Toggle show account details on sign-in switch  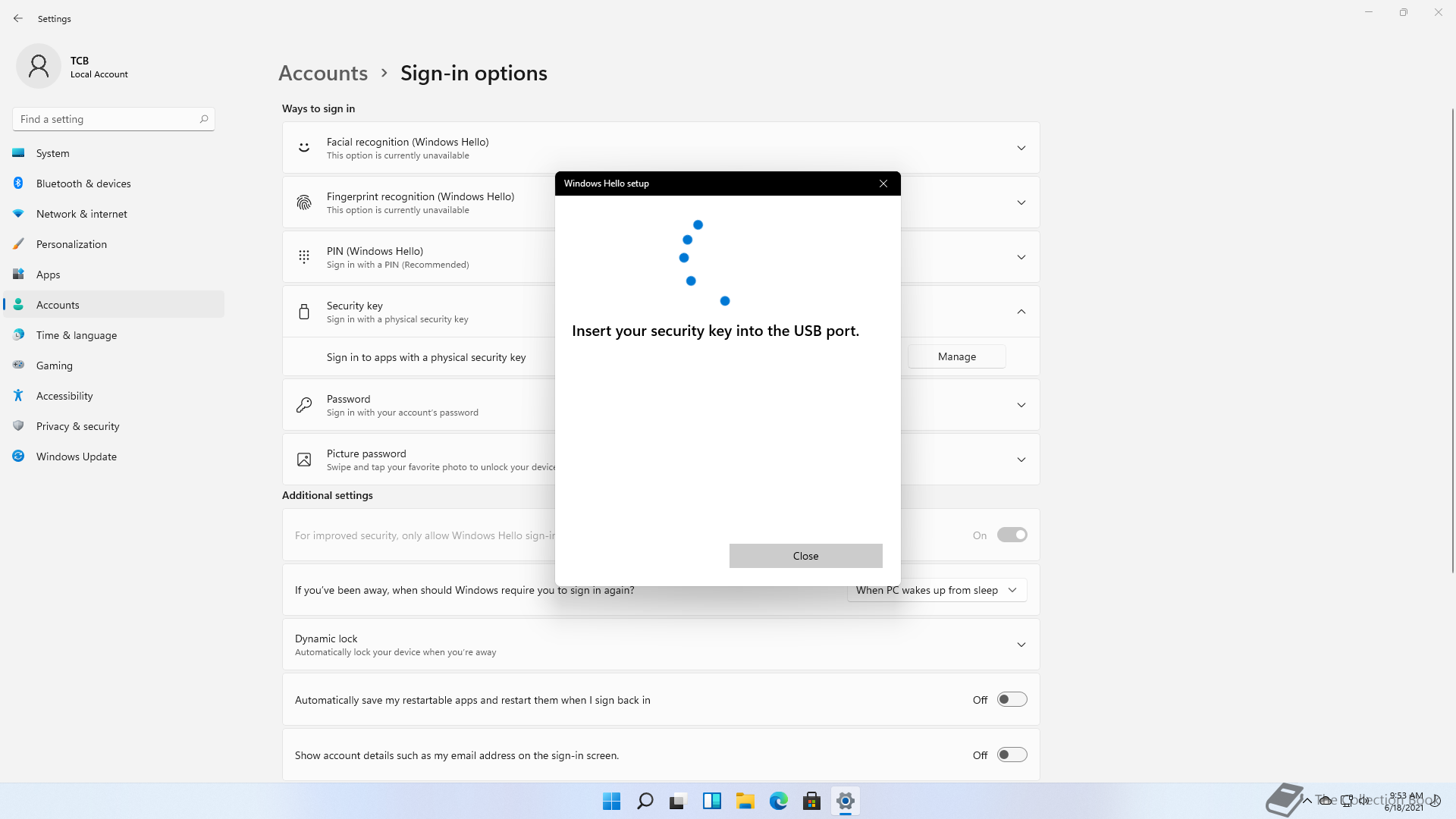(1012, 755)
